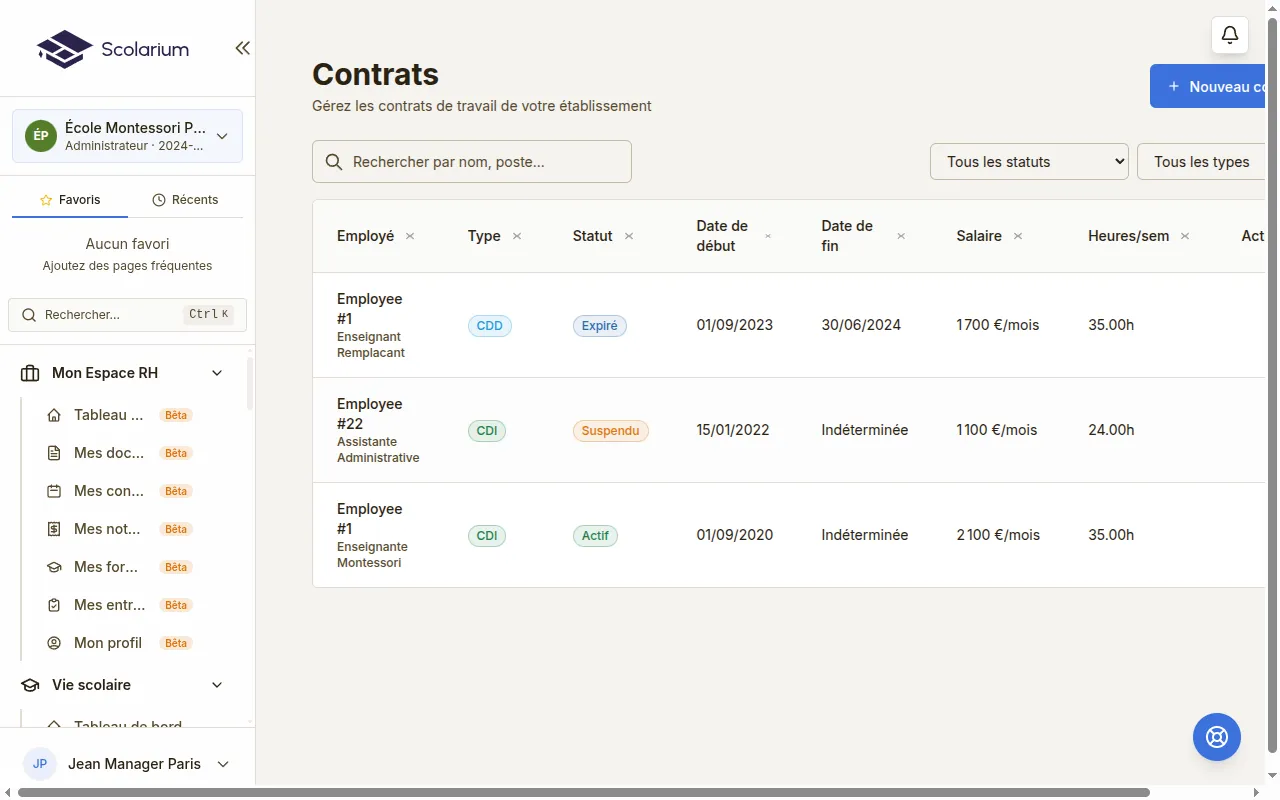Click the cap icon beside Mes for...
Image resolution: width=1280 pixels, height=800 pixels.
click(x=54, y=567)
